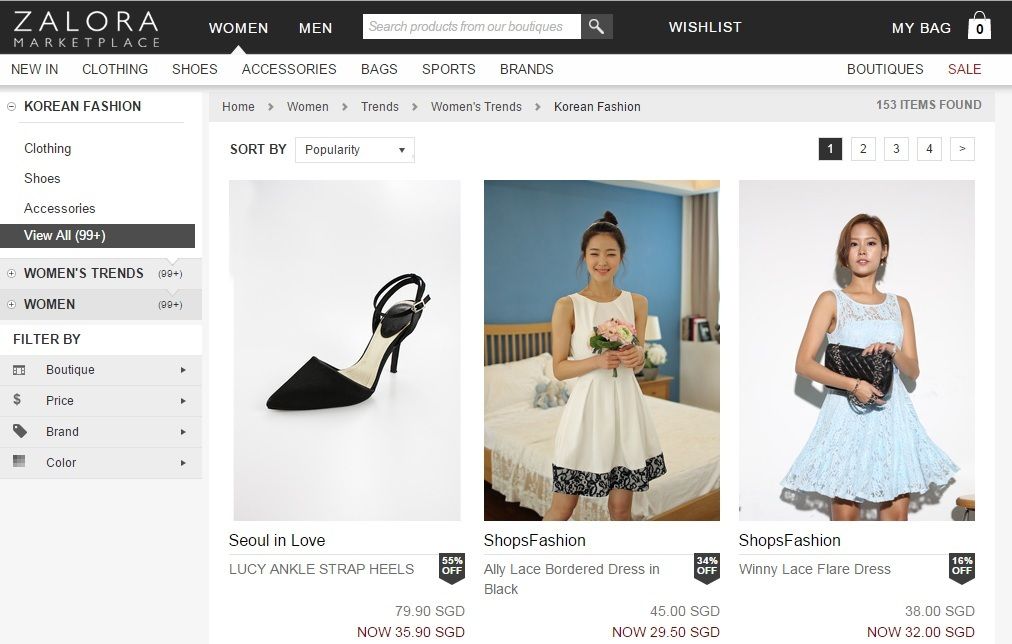Open Ally Lace Bordered Dress title
Viewport: 1012px width, 644px height.
click(572, 579)
